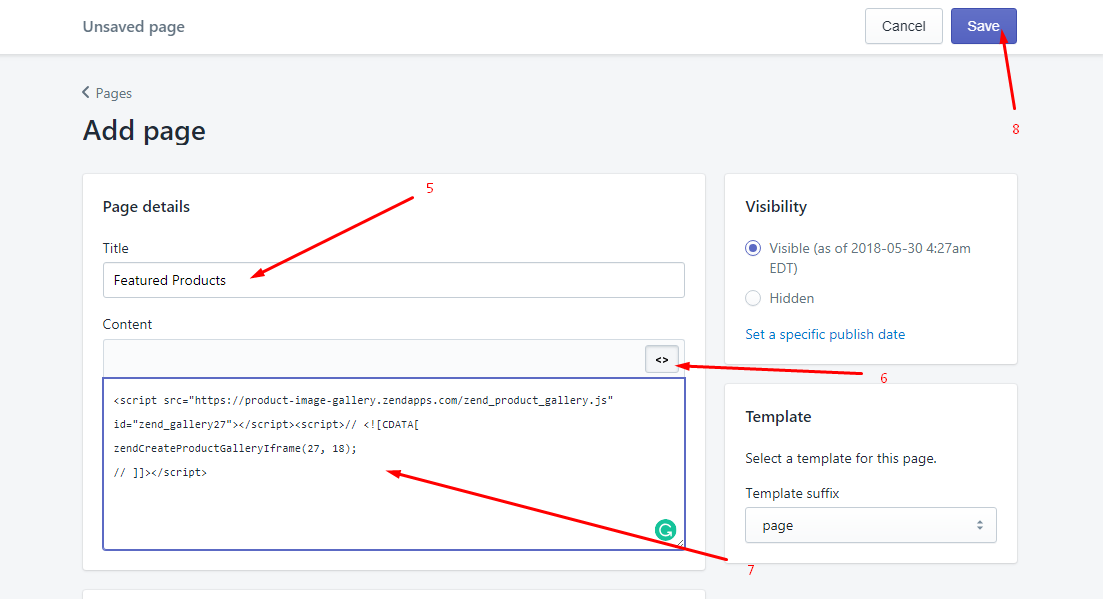
Task: Select the Visible radio button
Action: click(x=753, y=248)
